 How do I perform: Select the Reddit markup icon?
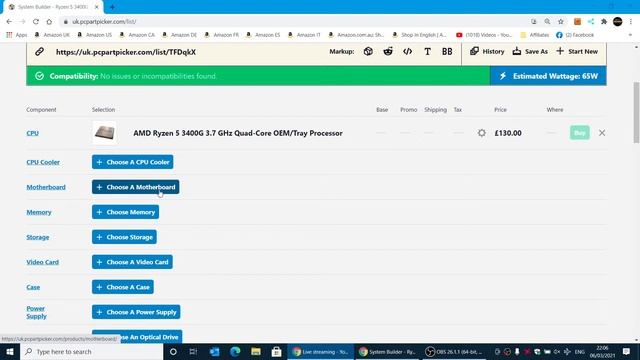click(x=388, y=51)
